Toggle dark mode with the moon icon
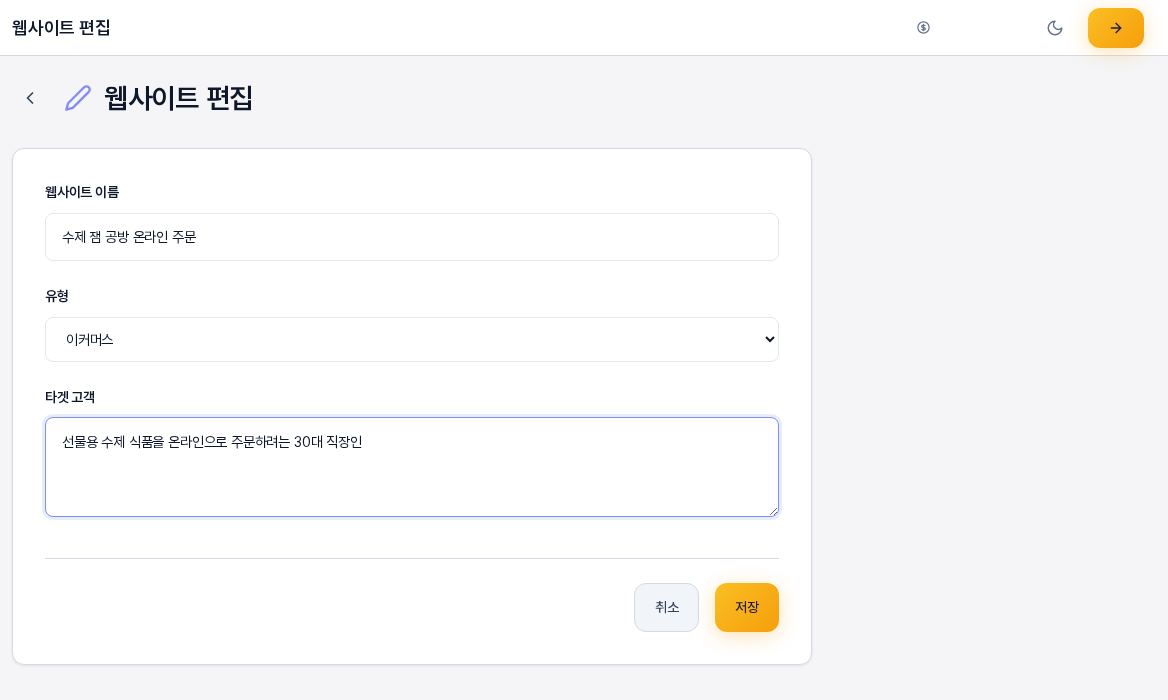The height and width of the screenshot is (700, 1168). coord(1055,28)
